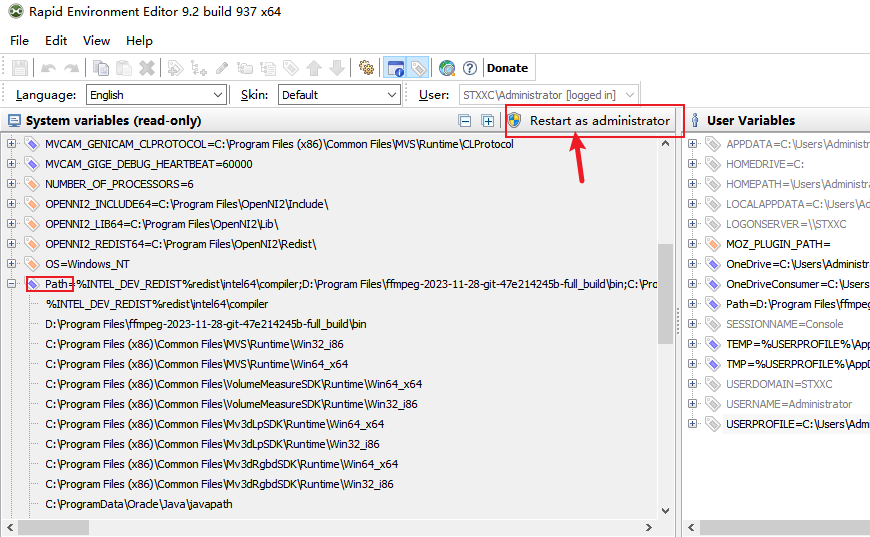Click the grey tag icon left of Move up arrow

point(291,68)
